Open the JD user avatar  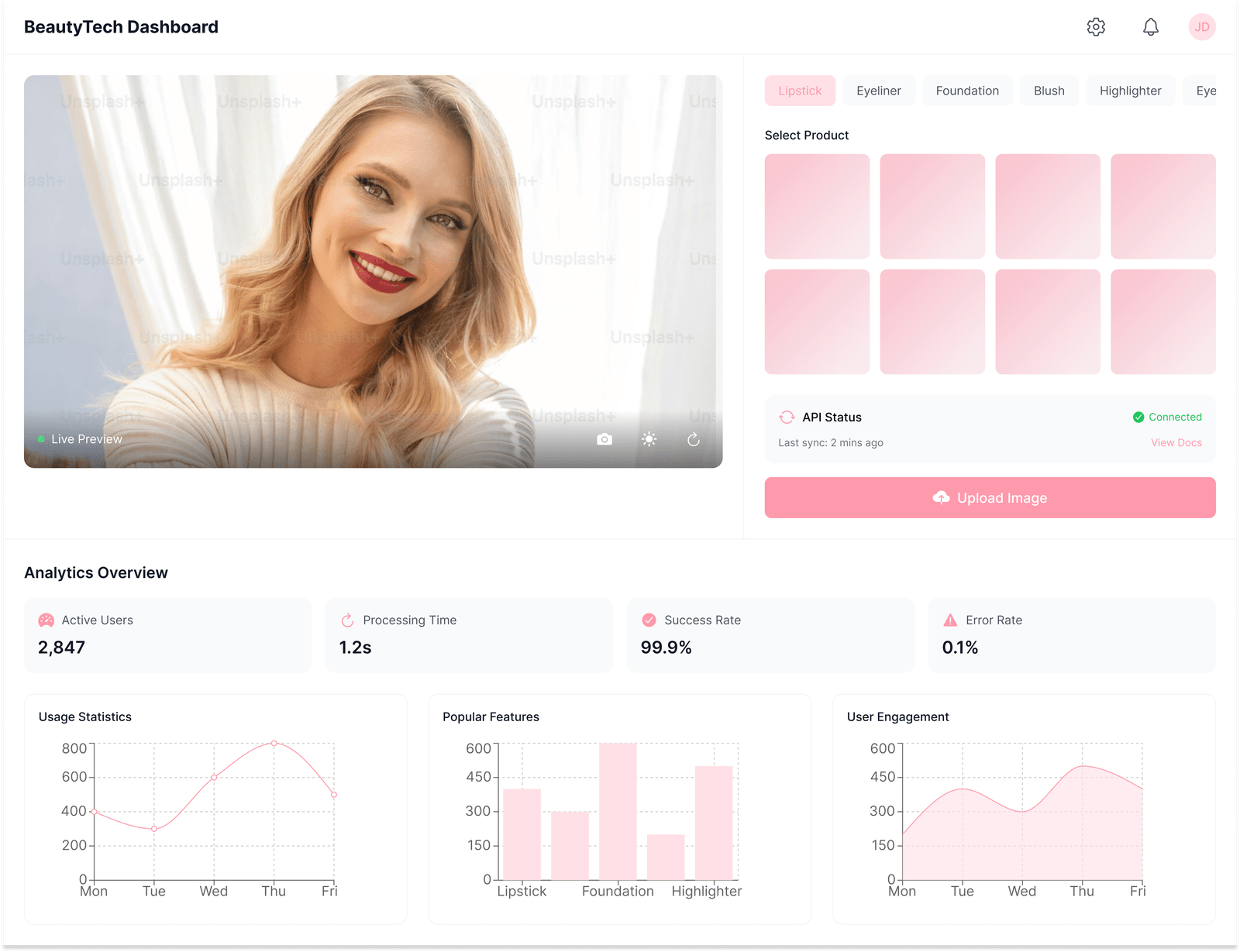(x=1201, y=27)
